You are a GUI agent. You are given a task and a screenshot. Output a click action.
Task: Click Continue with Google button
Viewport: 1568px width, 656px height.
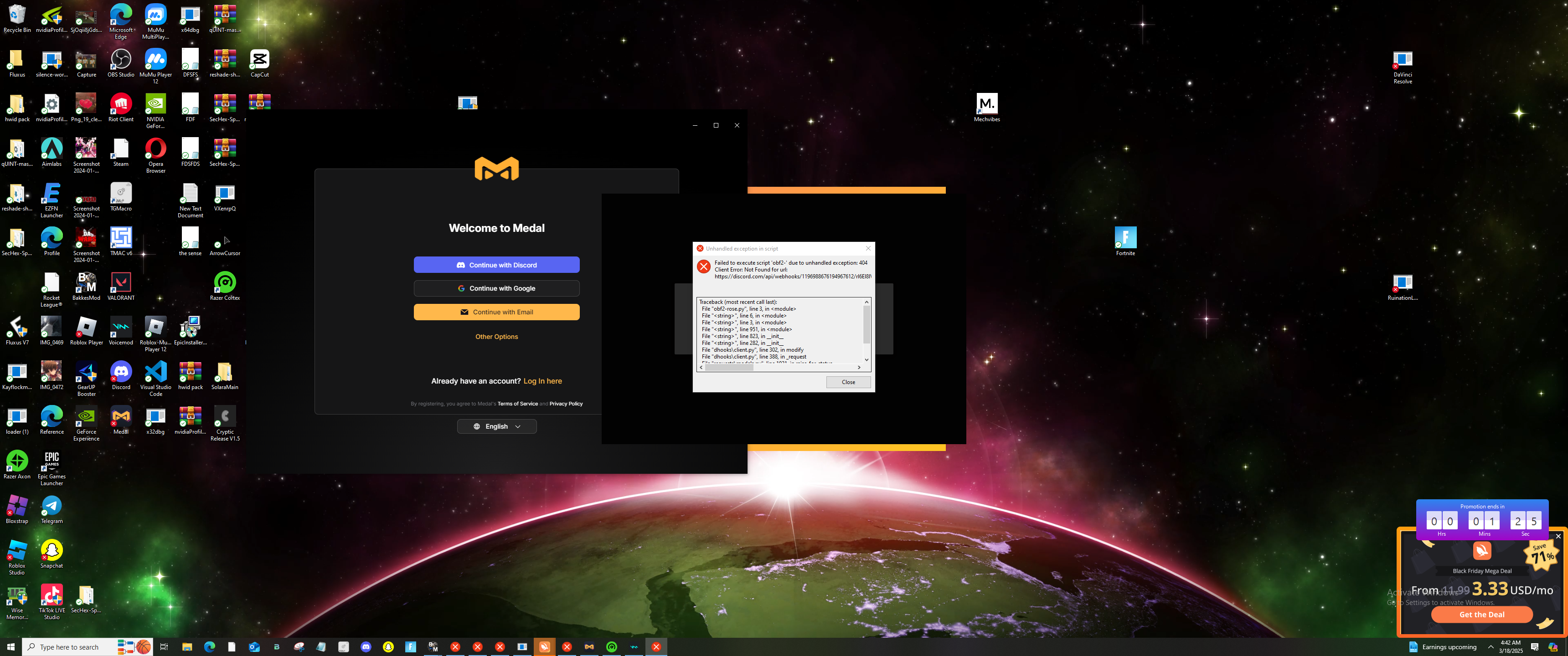[x=496, y=288]
